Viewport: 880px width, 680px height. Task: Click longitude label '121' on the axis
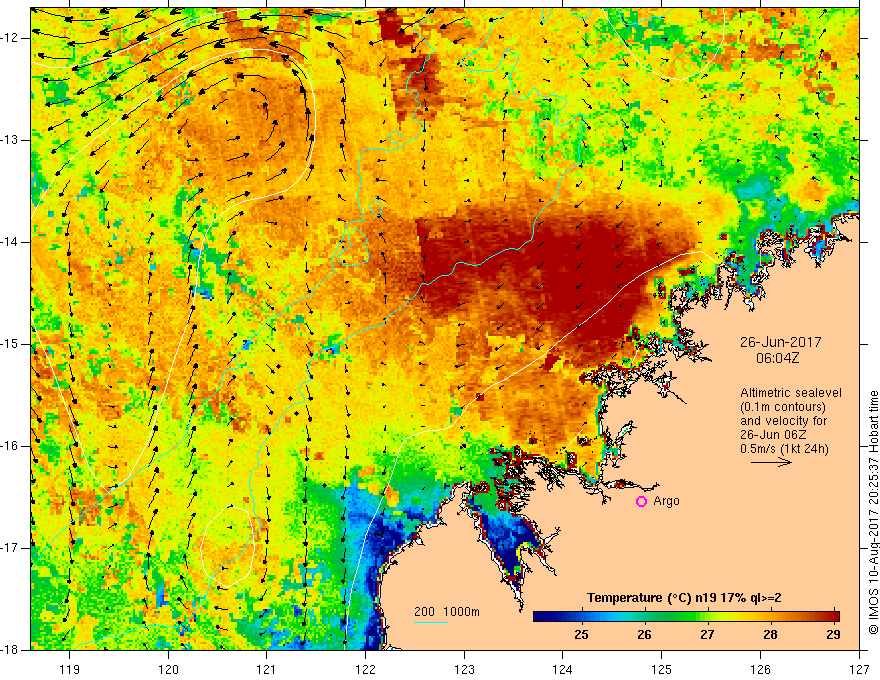coord(267,669)
